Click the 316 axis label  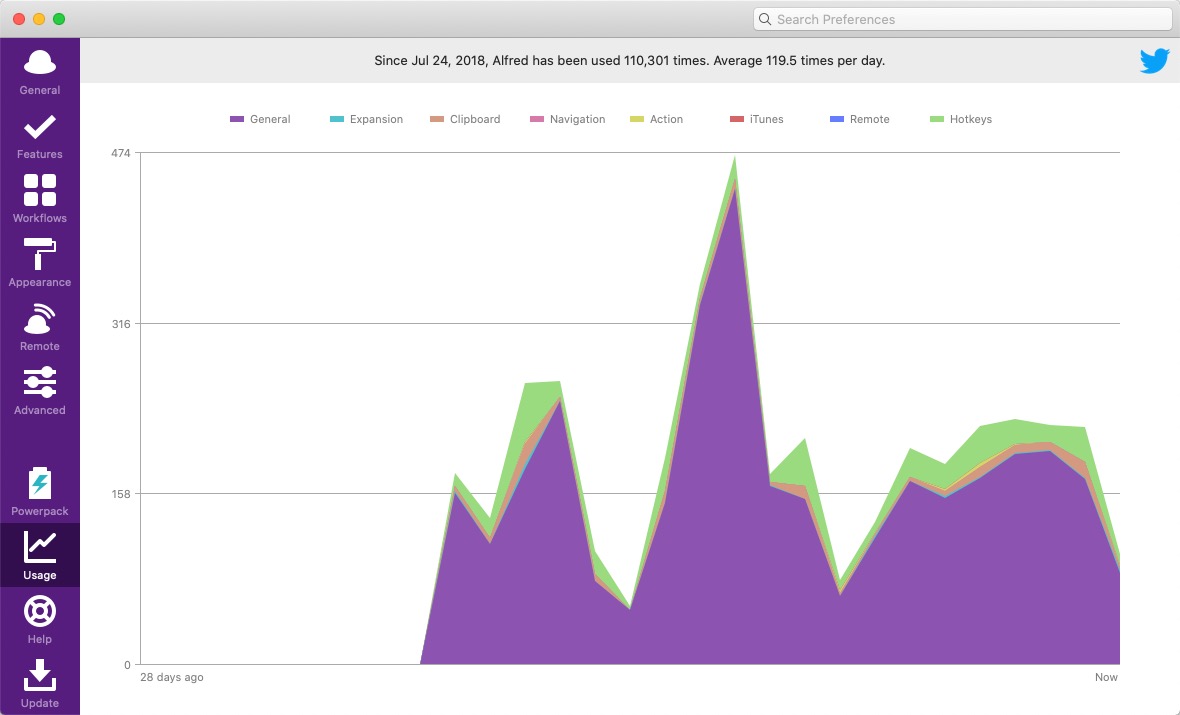click(121, 324)
